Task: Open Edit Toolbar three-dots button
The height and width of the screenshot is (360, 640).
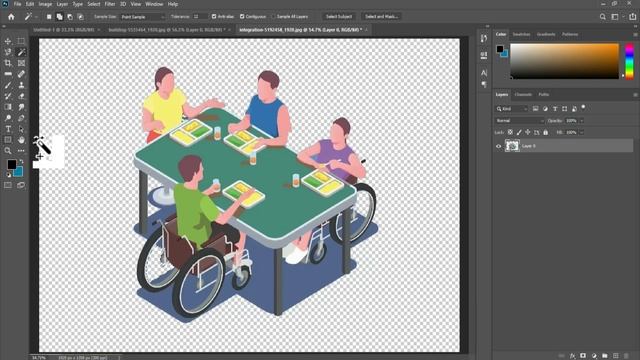Action: click(21, 151)
